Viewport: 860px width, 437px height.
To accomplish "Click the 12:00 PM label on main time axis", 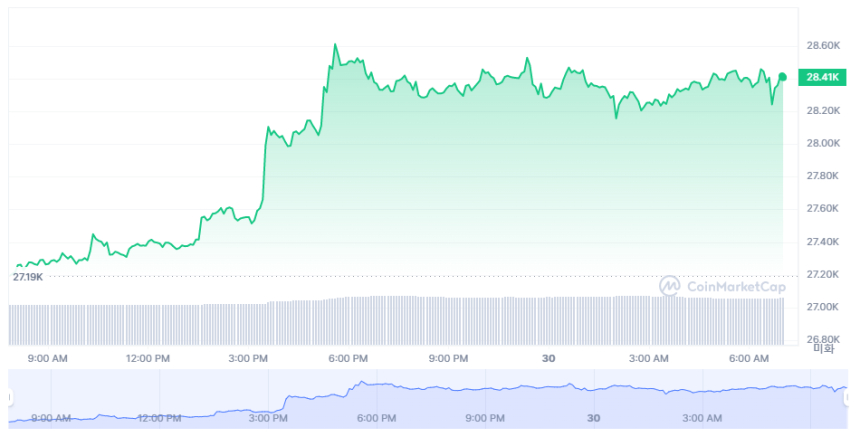I will click(x=148, y=358).
